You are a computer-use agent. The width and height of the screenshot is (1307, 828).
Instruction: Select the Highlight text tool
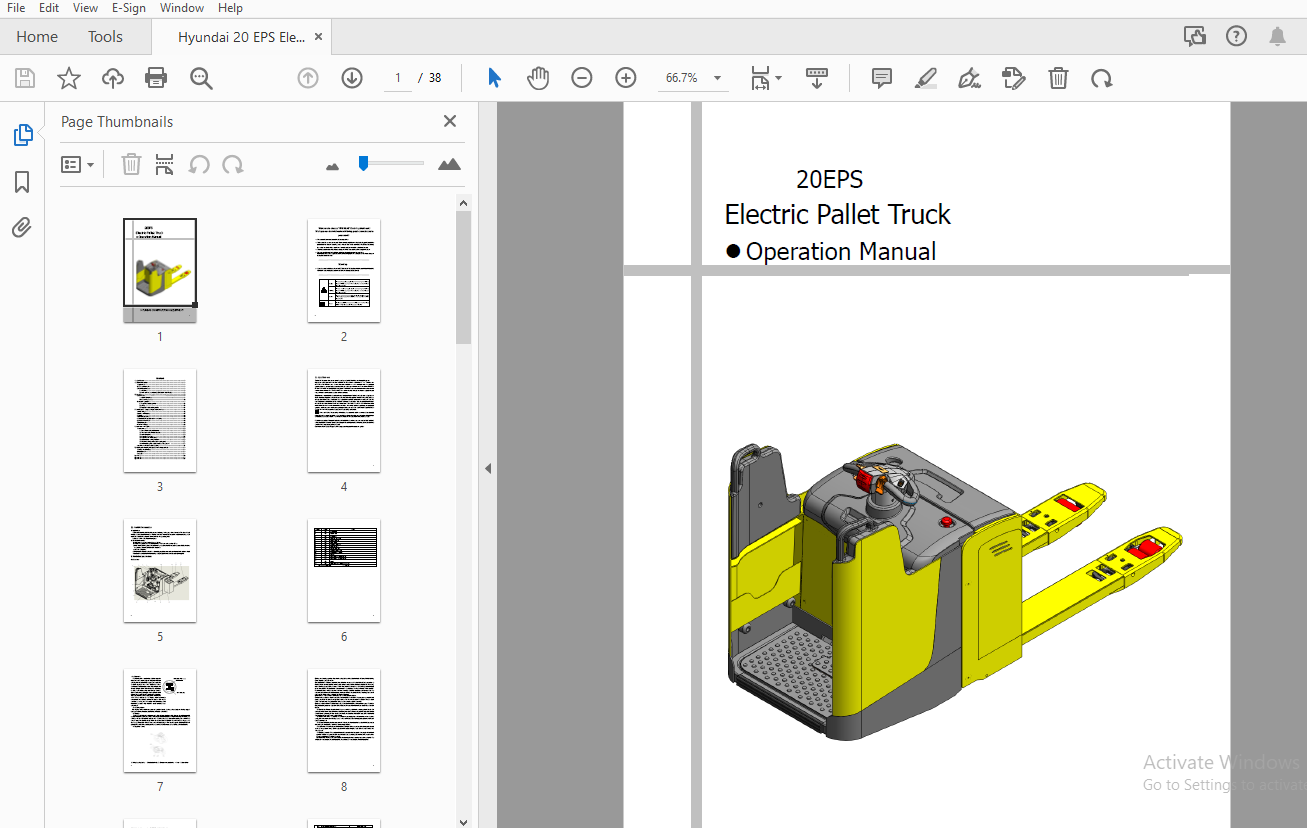pos(926,78)
